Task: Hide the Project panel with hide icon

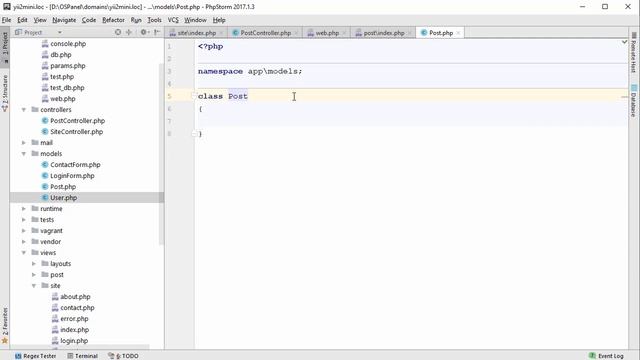Action: tap(157, 32)
